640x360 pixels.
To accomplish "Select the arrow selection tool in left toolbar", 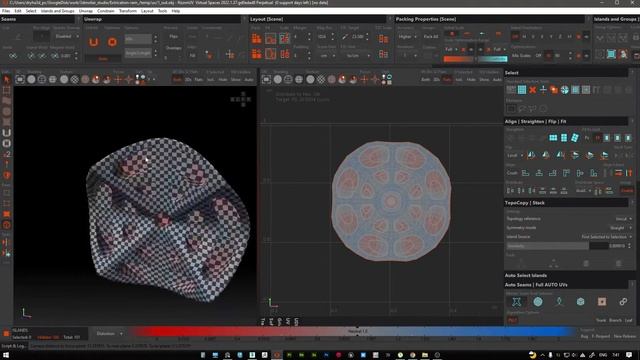I will [x=7, y=79].
